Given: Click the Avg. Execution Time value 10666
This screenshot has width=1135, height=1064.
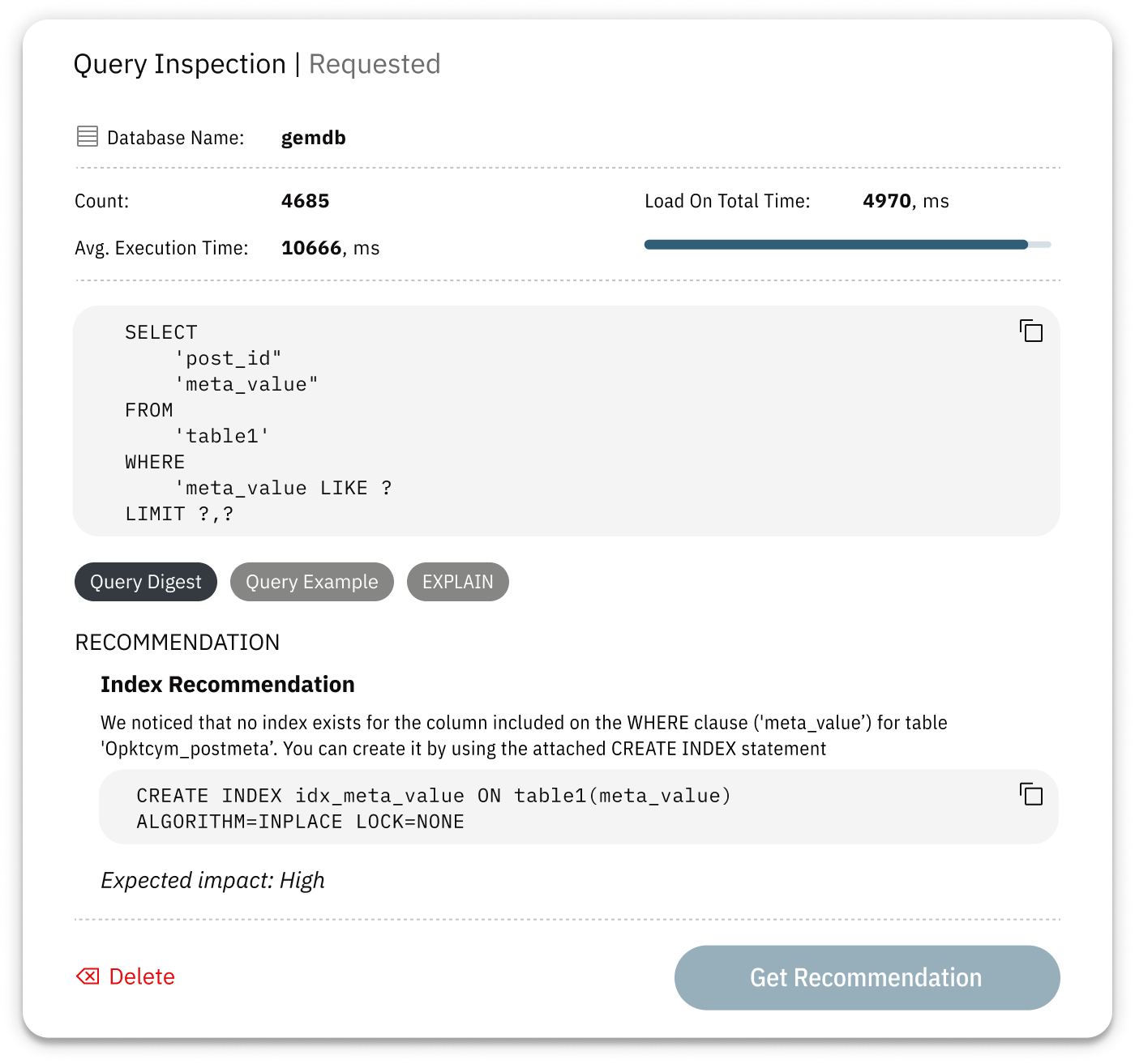Looking at the screenshot, I should (311, 248).
